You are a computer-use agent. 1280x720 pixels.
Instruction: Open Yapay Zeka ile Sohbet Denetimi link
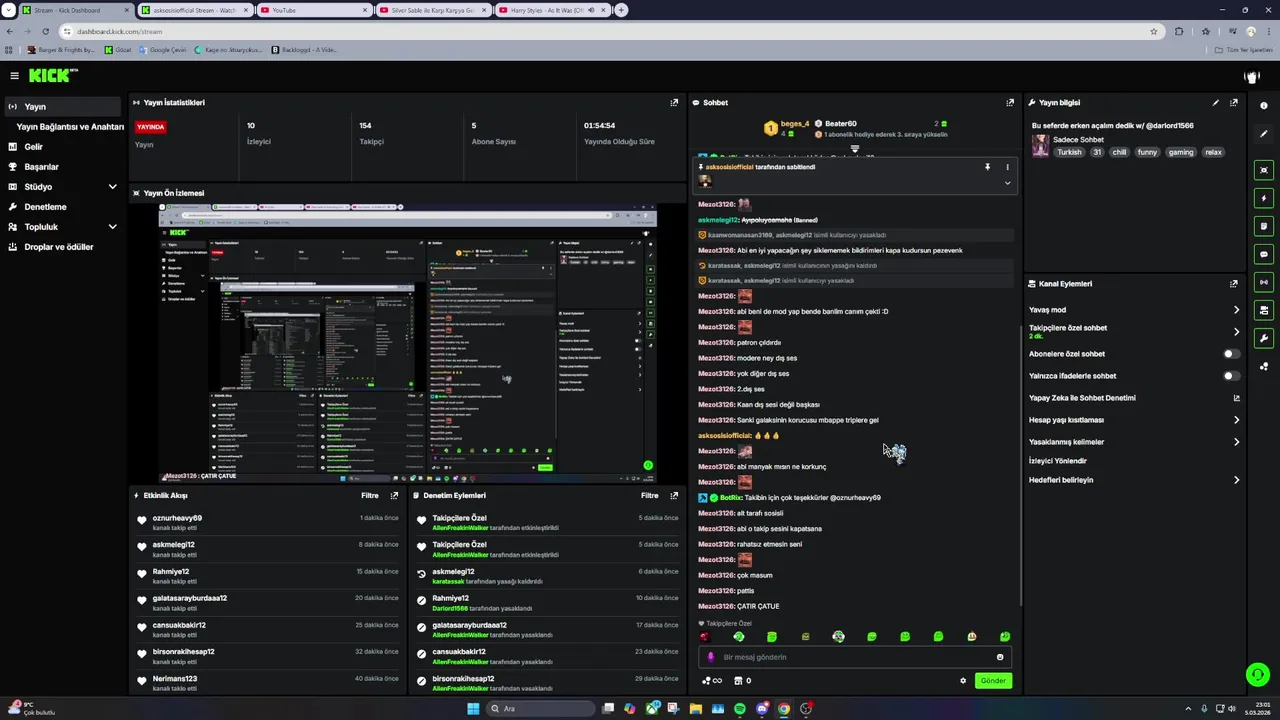[x=1134, y=398]
